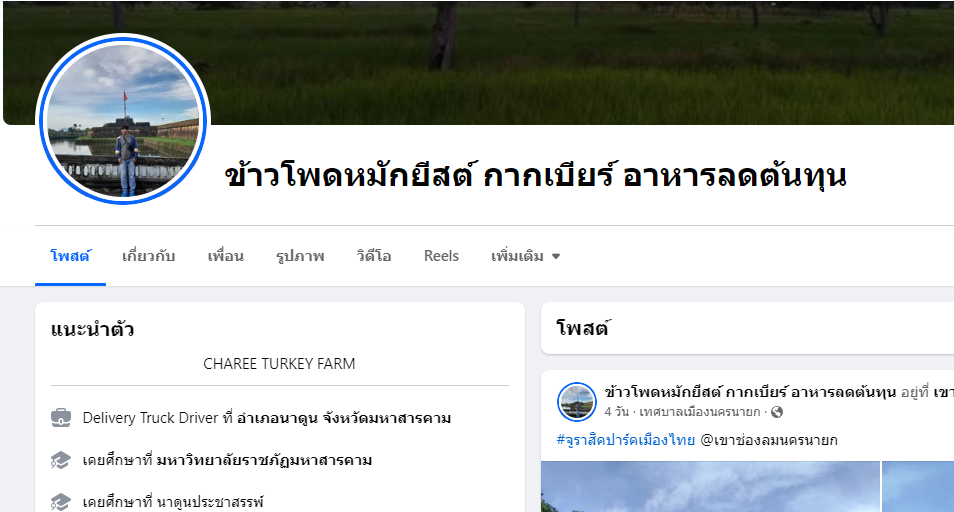Click the #จูราสิคปาร์คเมืองไทย hashtag

tap(625, 440)
